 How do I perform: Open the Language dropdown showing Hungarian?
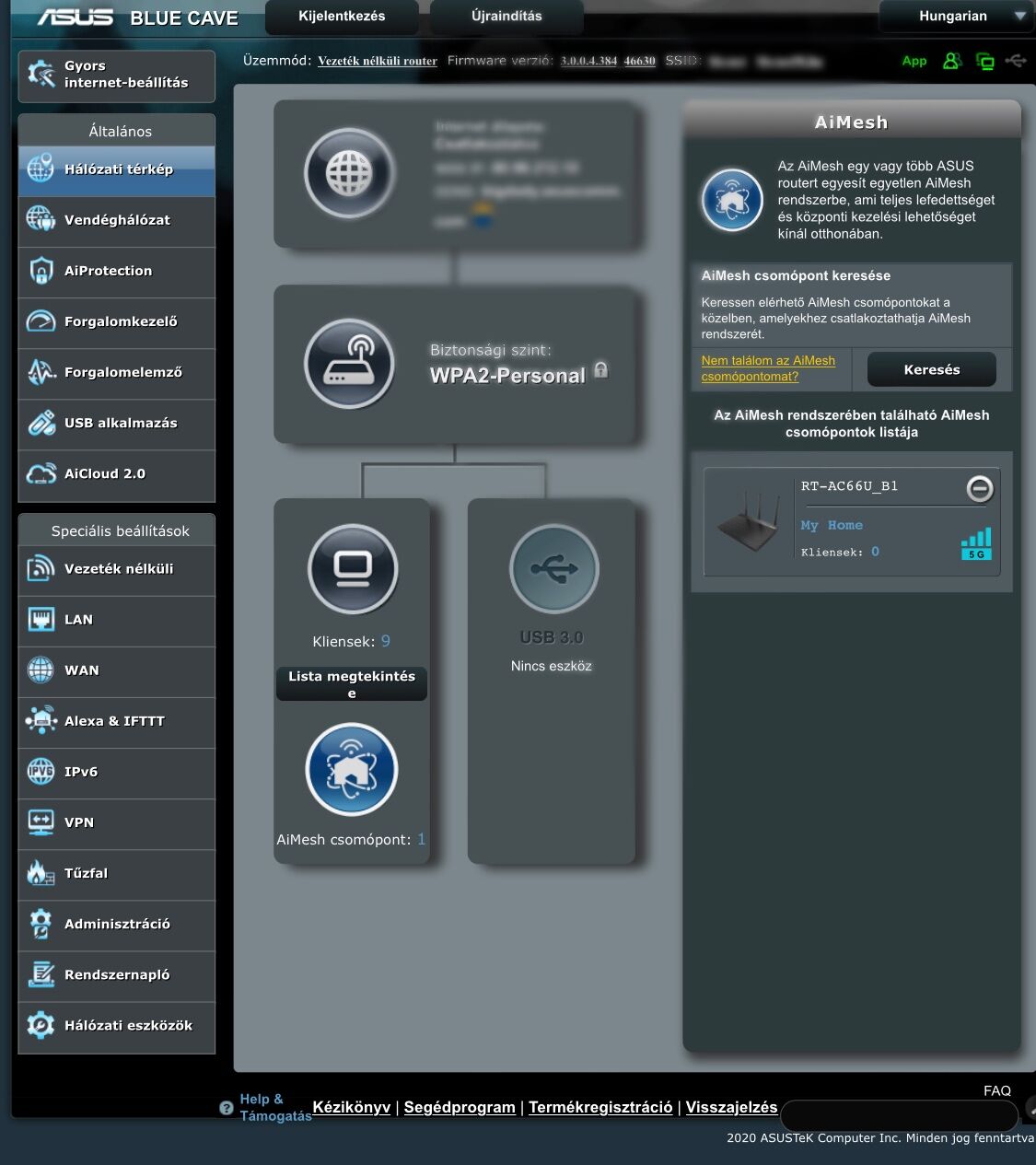(956, 17)
